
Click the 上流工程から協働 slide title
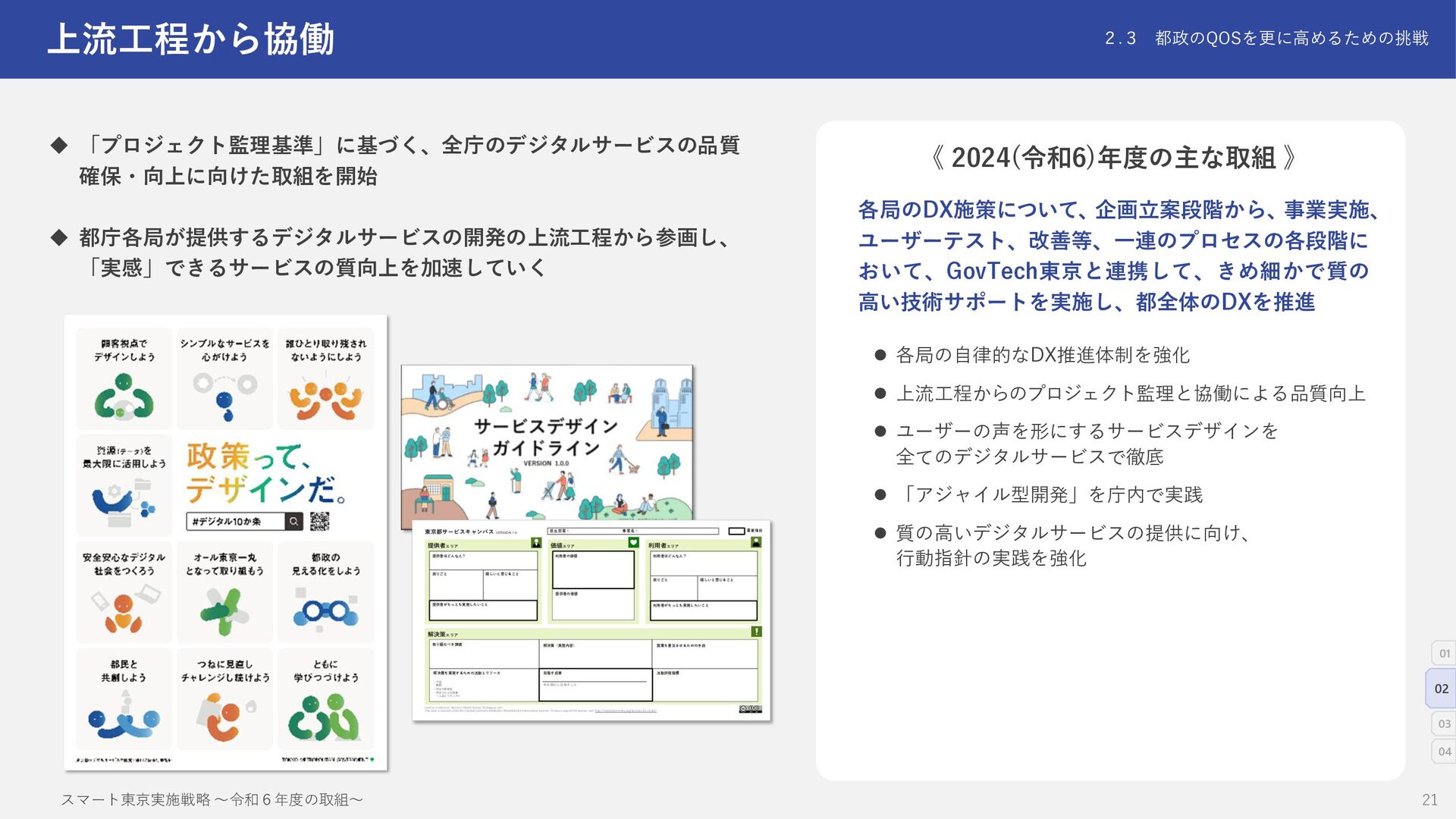[x=190, y=39]
